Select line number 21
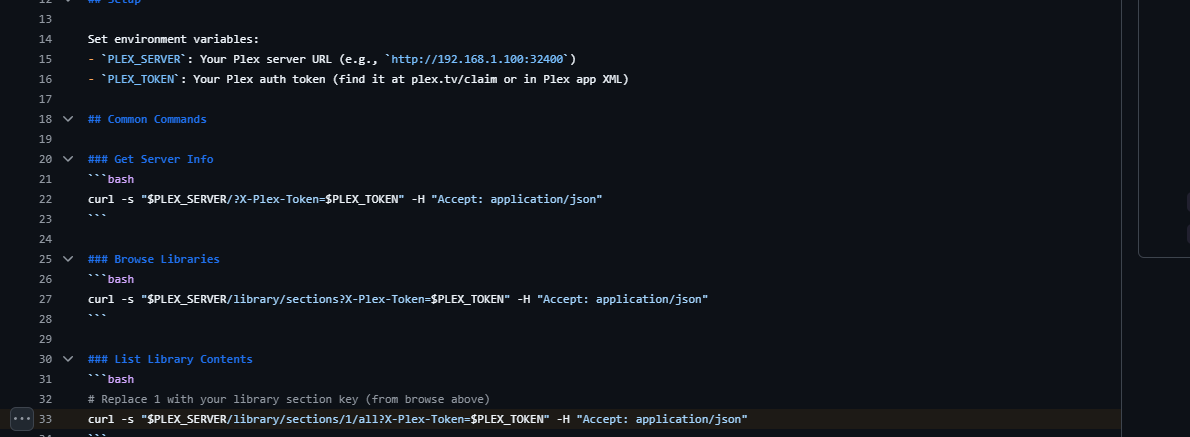This screenshot has height=437, width=1190. click(x=45, y=179)
